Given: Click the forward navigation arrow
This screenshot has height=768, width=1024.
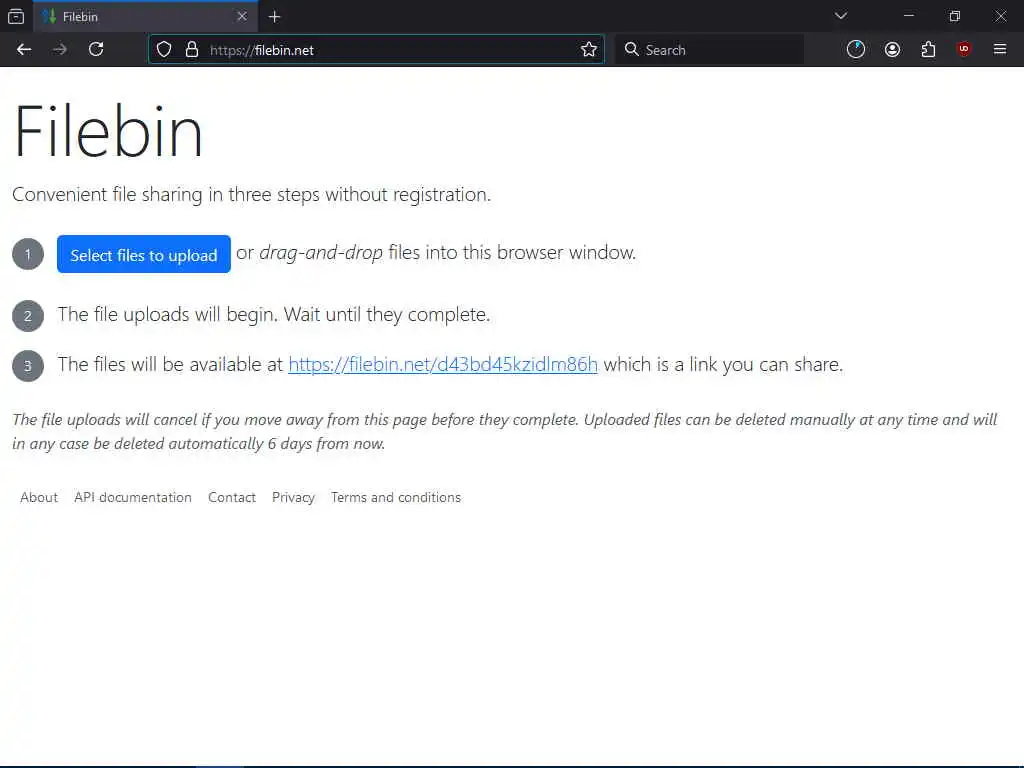Looking at the screenshot, I should click(x=60, y=50).
